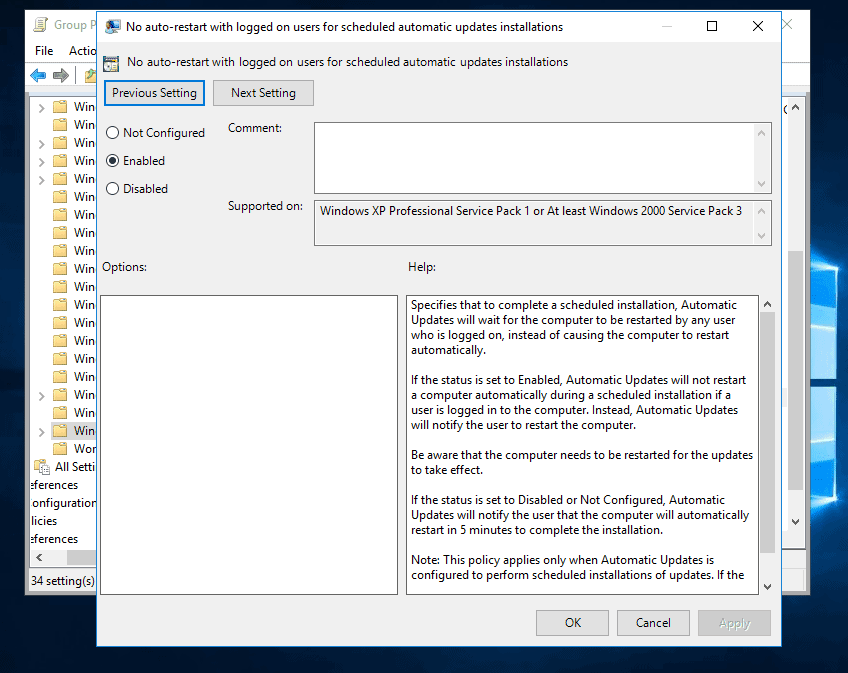Click the policy setting icon beside heading
Screen dimensions: 848x673
111,63
